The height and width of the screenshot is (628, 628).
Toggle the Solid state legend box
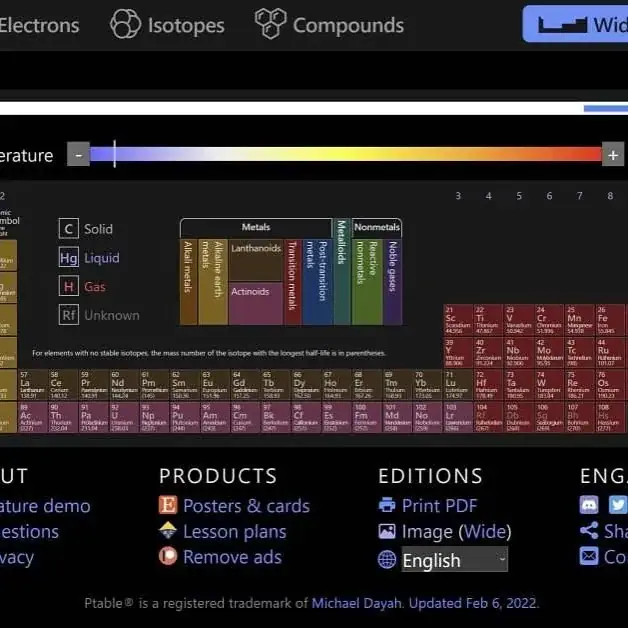point(68,229)
